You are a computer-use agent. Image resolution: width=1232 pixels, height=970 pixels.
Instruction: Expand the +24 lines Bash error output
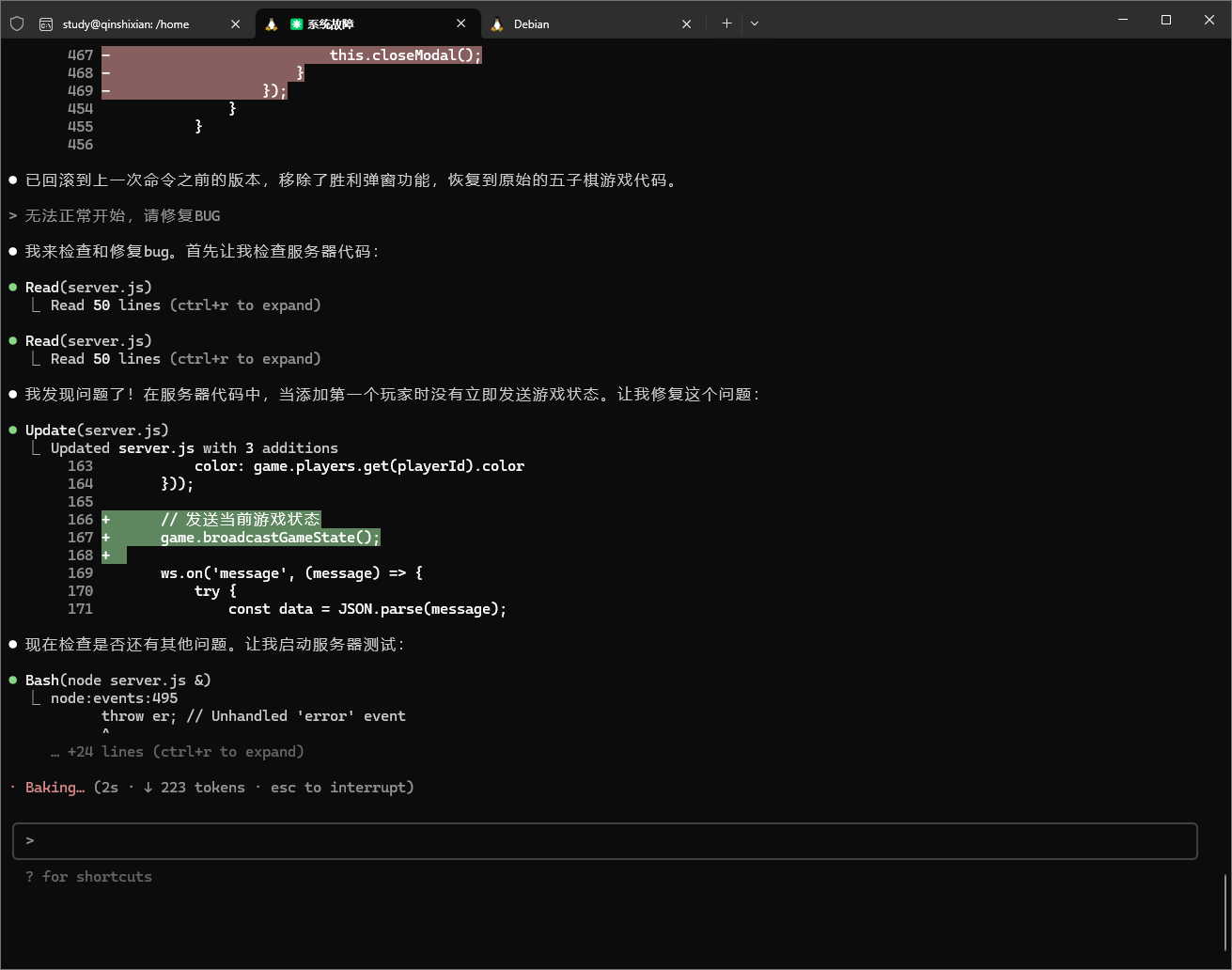[177, 752]
